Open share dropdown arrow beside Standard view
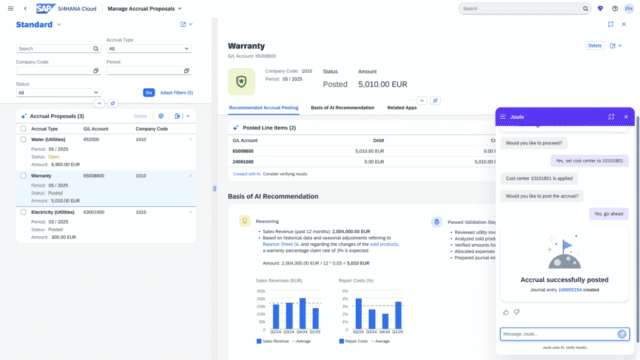 (x=191, y=24)
